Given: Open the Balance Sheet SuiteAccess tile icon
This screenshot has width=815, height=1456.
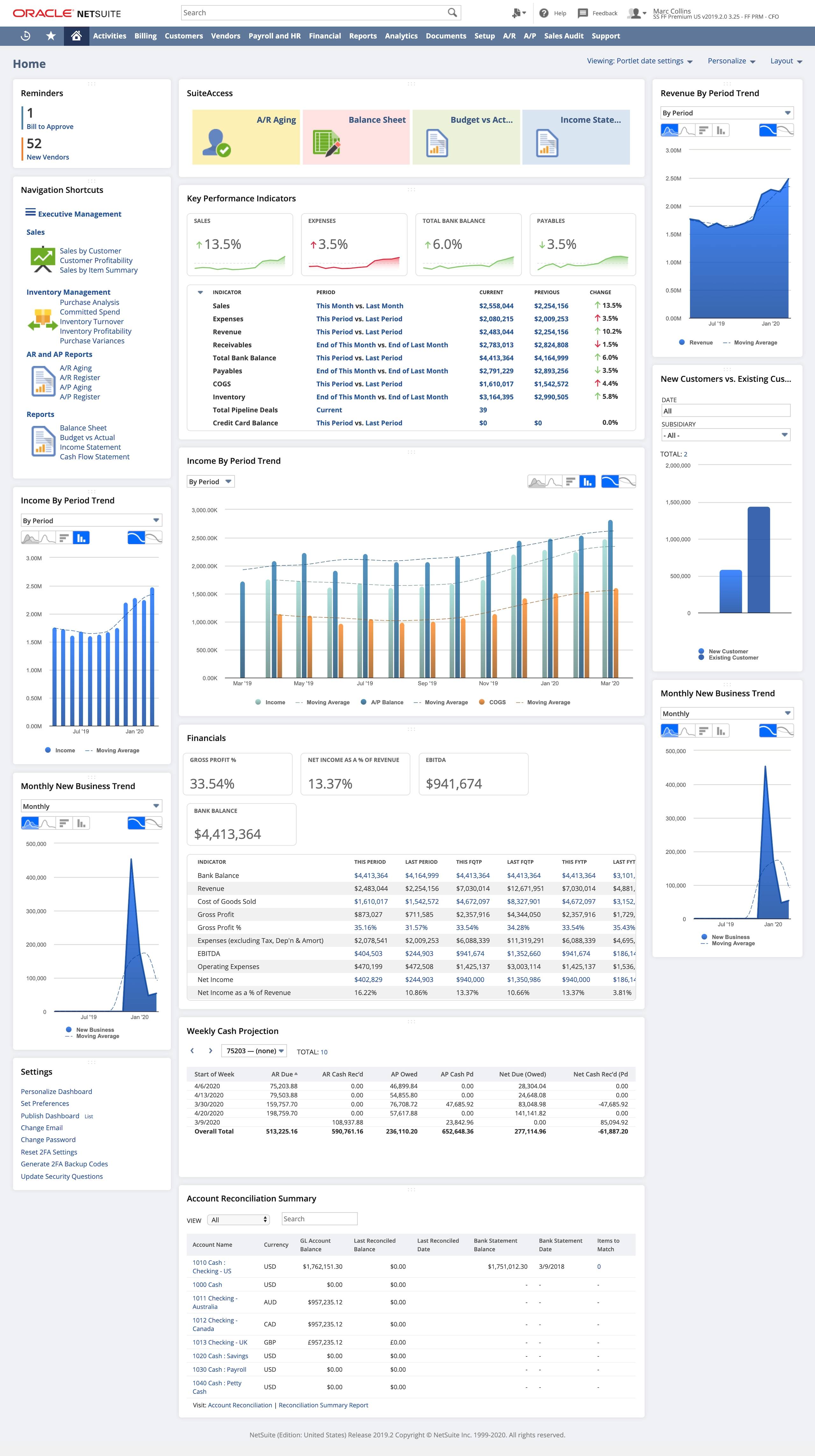Looking at the screenshot, I should 326,143.
